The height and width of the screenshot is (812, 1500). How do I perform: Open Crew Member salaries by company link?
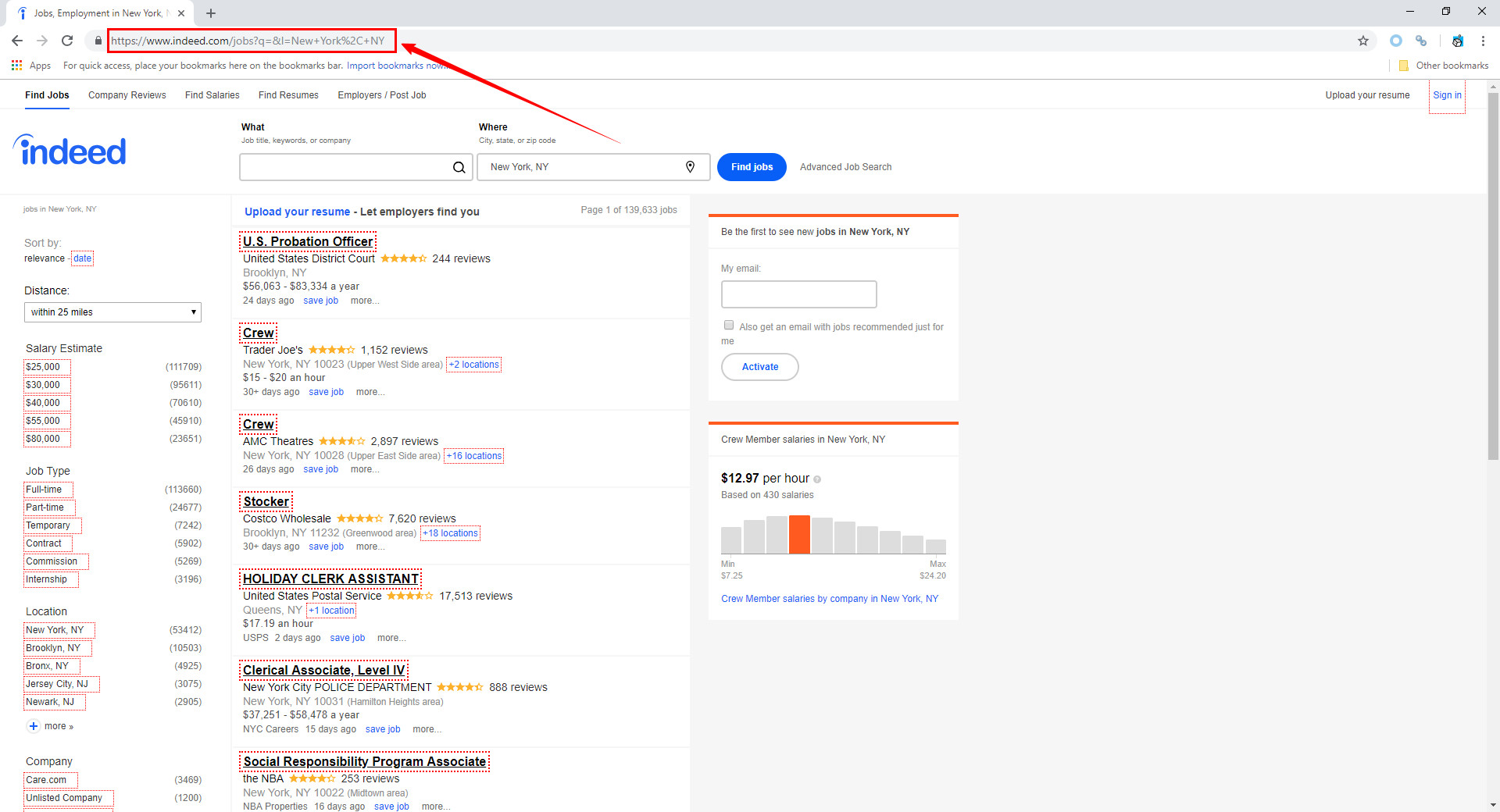tap(830, 599)
